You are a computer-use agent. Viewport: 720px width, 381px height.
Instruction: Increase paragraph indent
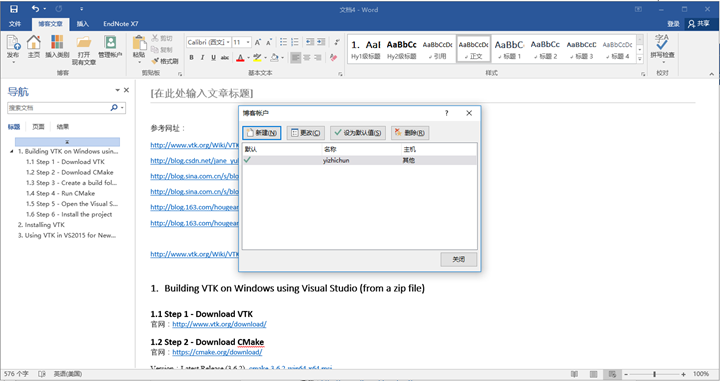click(321, 42)
